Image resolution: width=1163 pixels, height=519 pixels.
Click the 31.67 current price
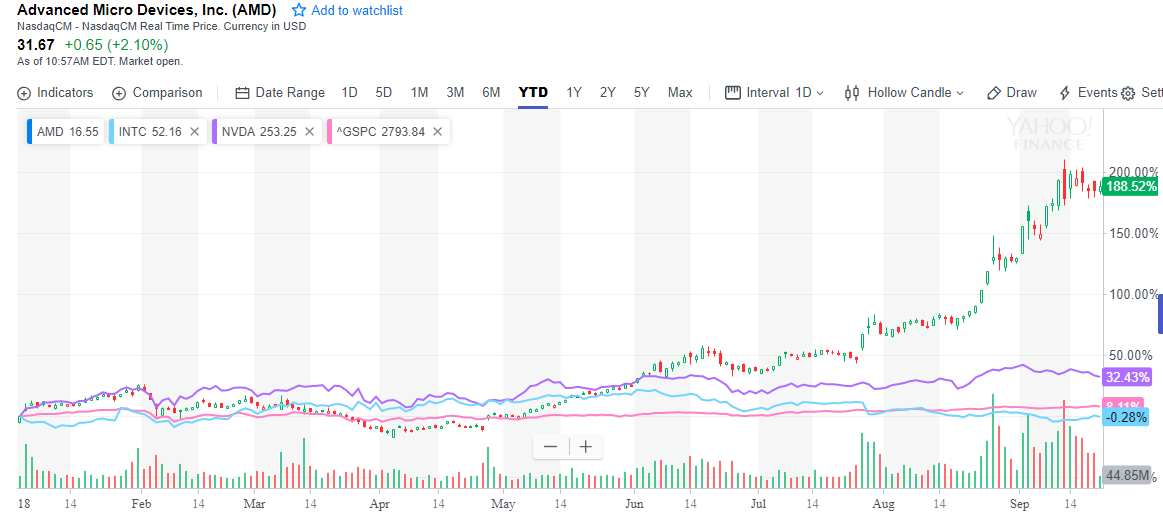point(36,45)
